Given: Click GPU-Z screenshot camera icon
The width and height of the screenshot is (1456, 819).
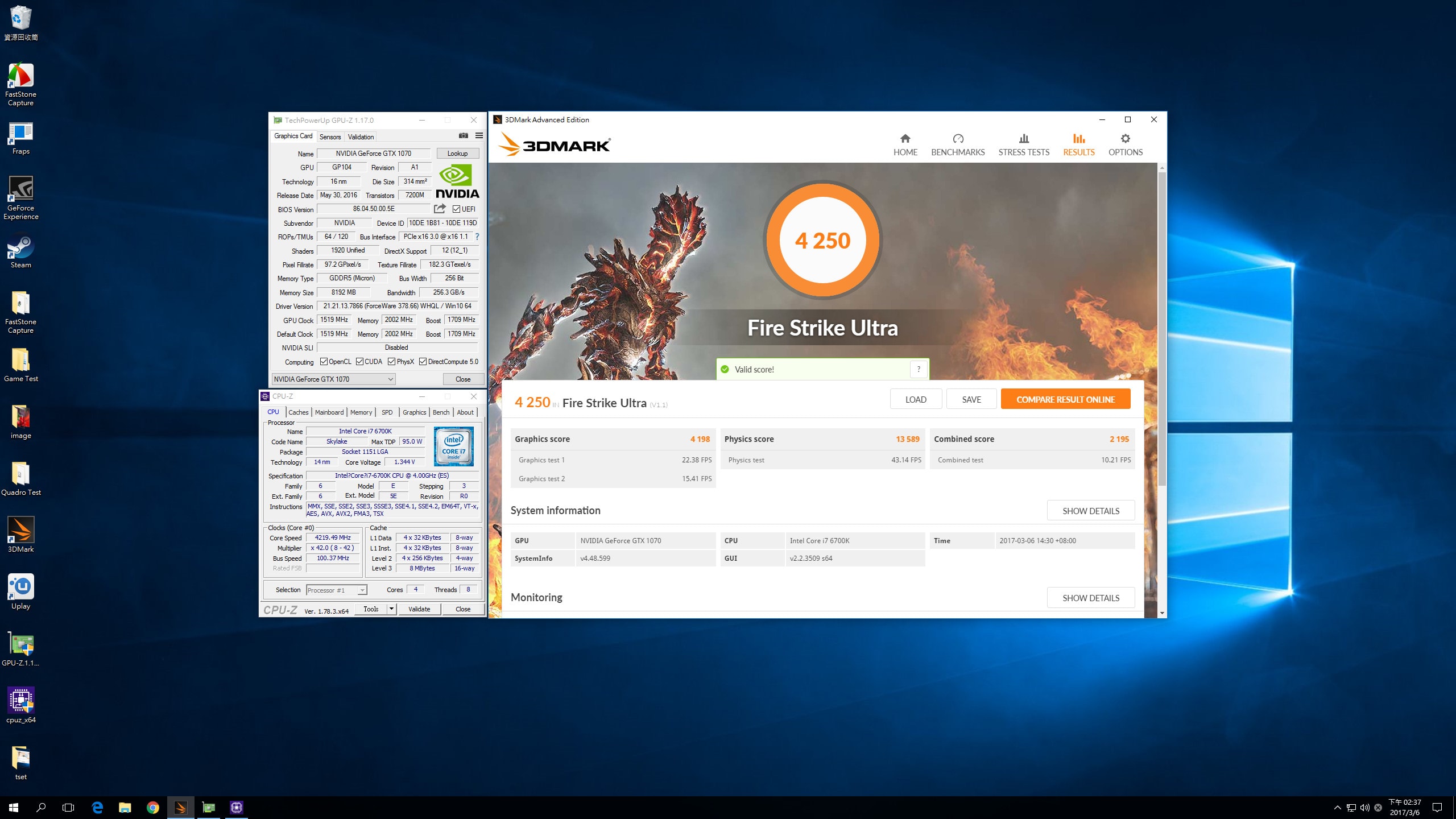Looking at the screenshot, I should 464,136.
